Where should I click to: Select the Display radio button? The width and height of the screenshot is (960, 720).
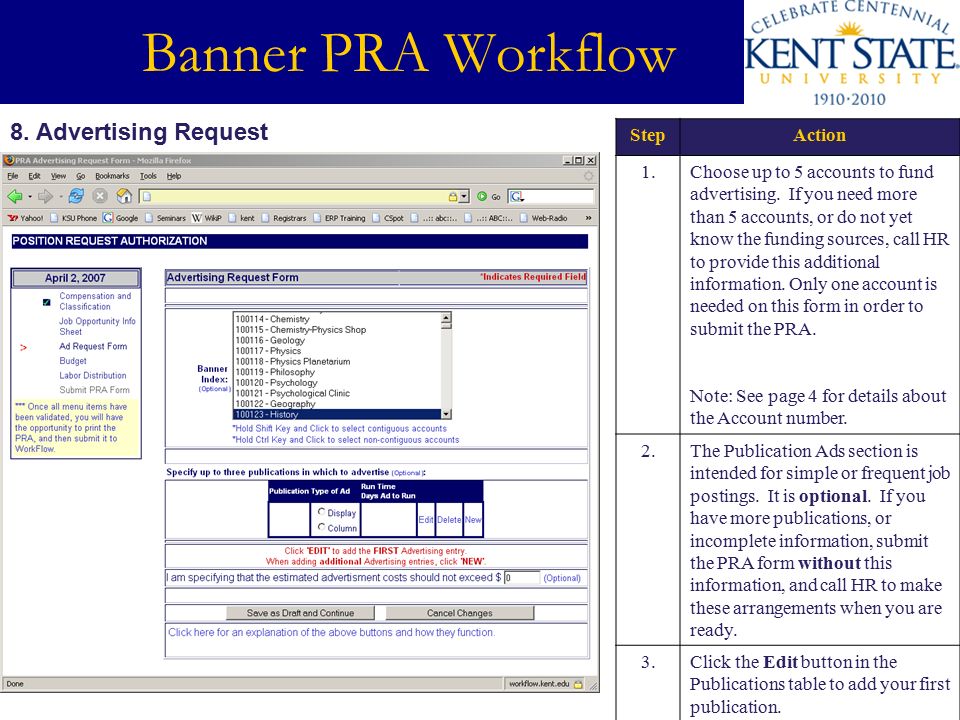(x=321, y=512)
